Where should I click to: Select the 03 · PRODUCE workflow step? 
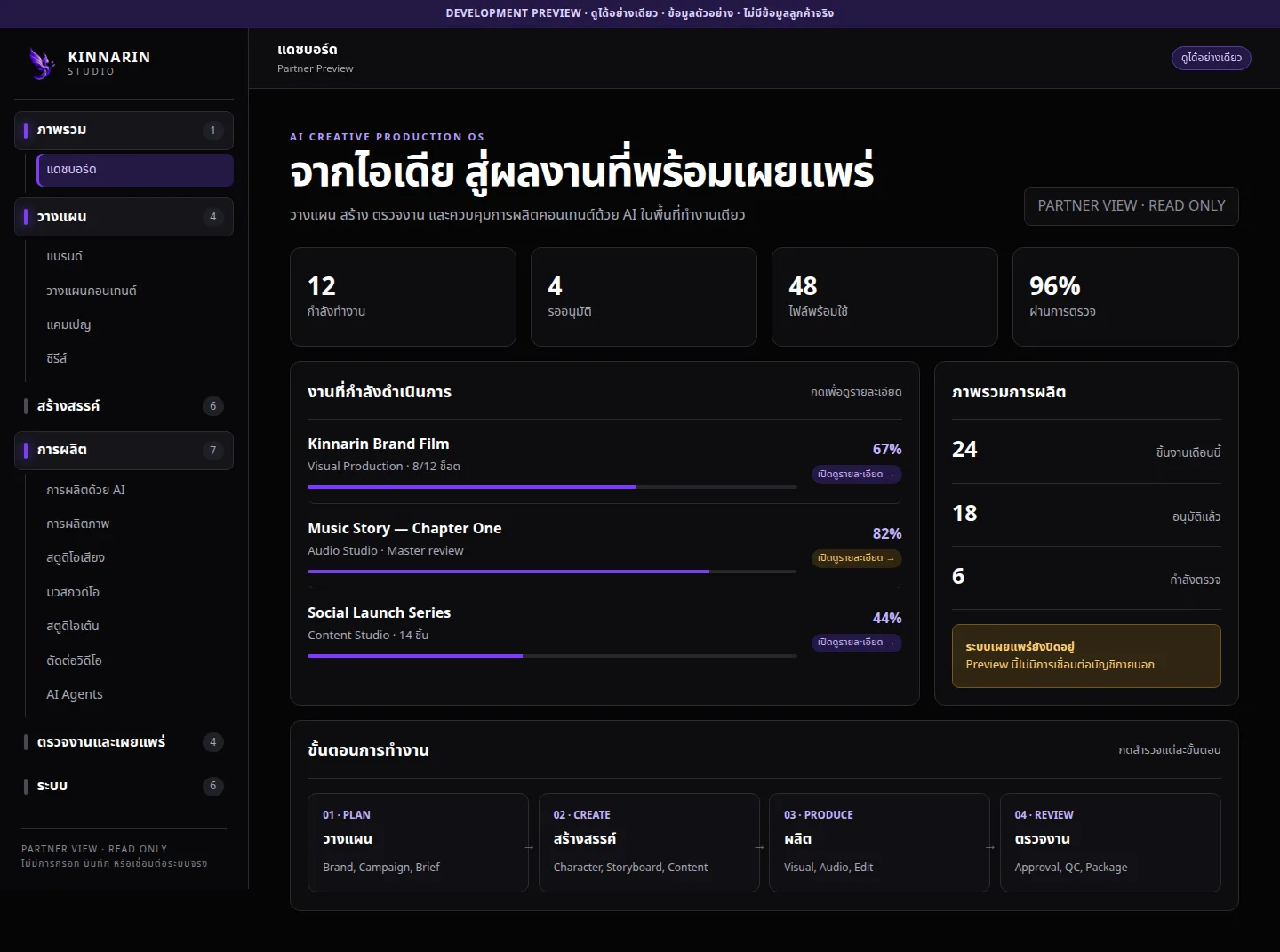pos(879,843)
